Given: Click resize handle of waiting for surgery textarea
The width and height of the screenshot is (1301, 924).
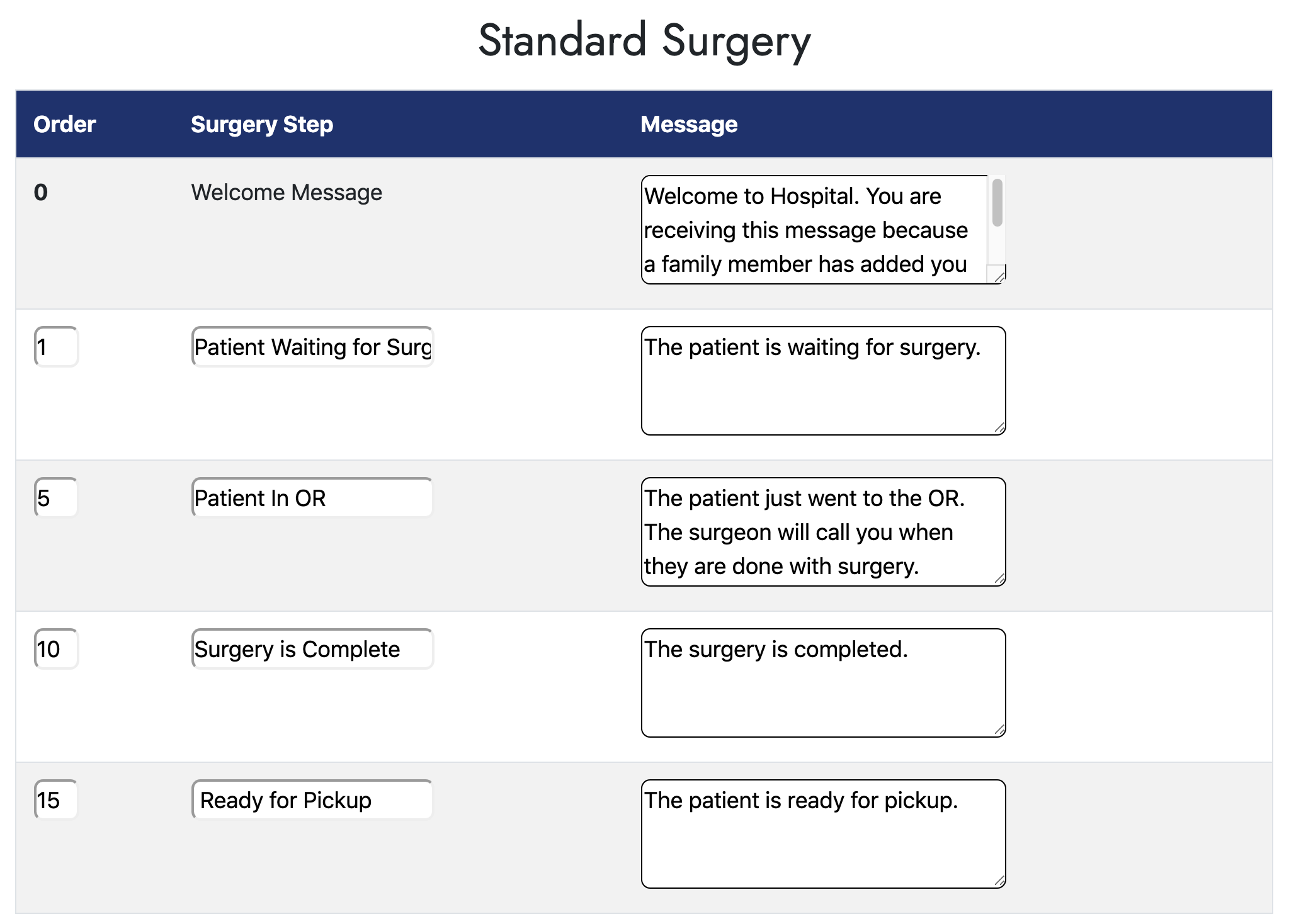Looking at the screenshot, I should pyautogui.click(x=999, y=428).
